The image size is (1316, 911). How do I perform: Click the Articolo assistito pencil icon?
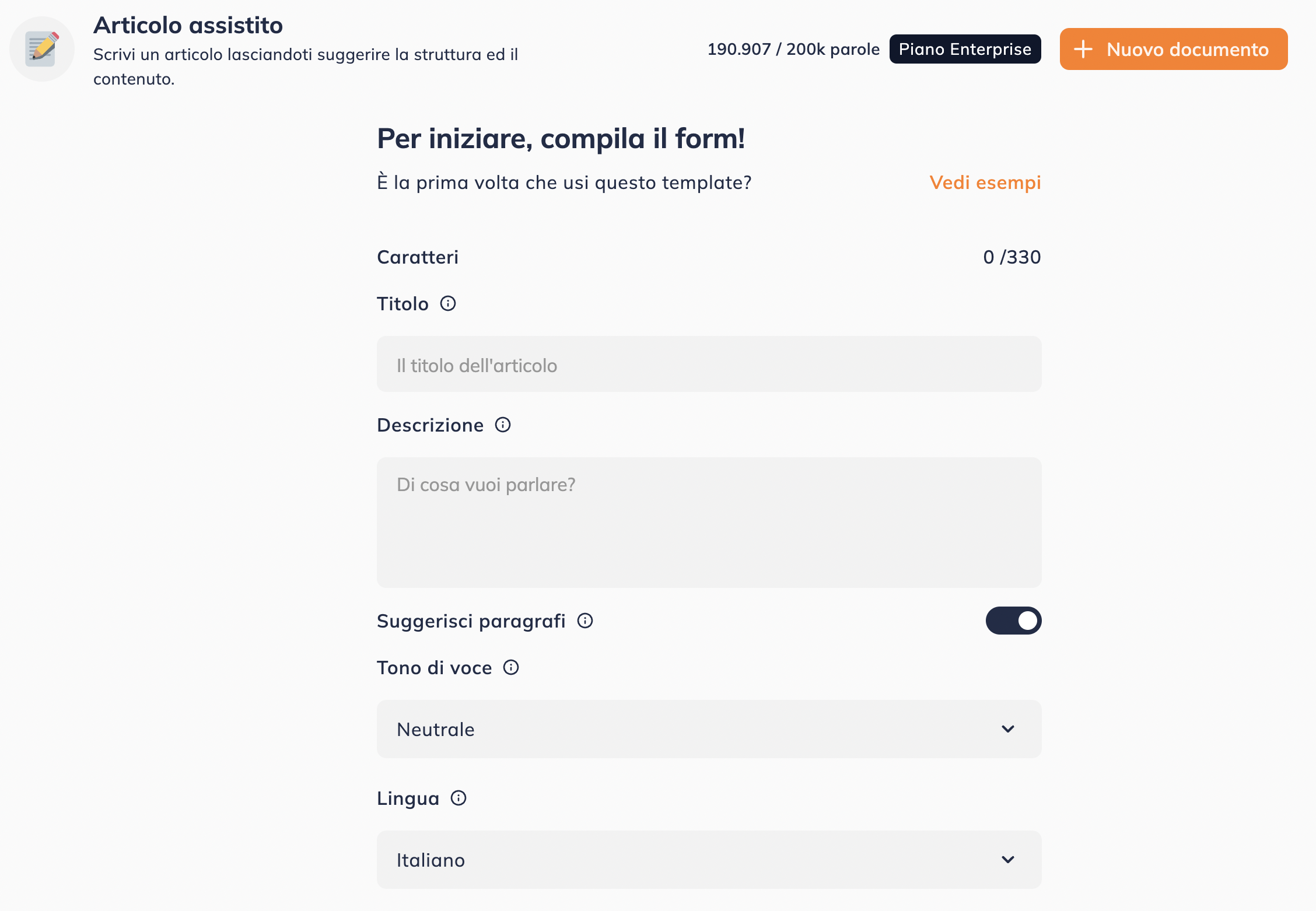(41, 48)
